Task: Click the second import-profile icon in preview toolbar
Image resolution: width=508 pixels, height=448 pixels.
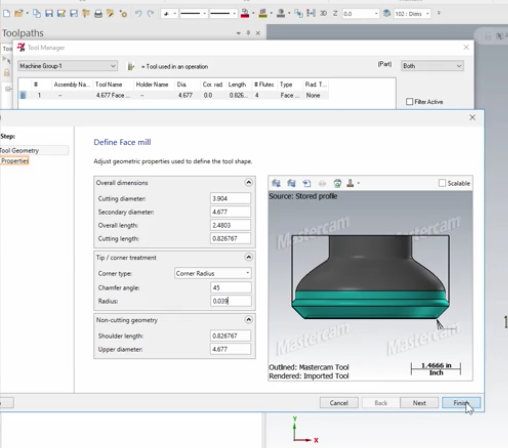Action: coord(291,183)
